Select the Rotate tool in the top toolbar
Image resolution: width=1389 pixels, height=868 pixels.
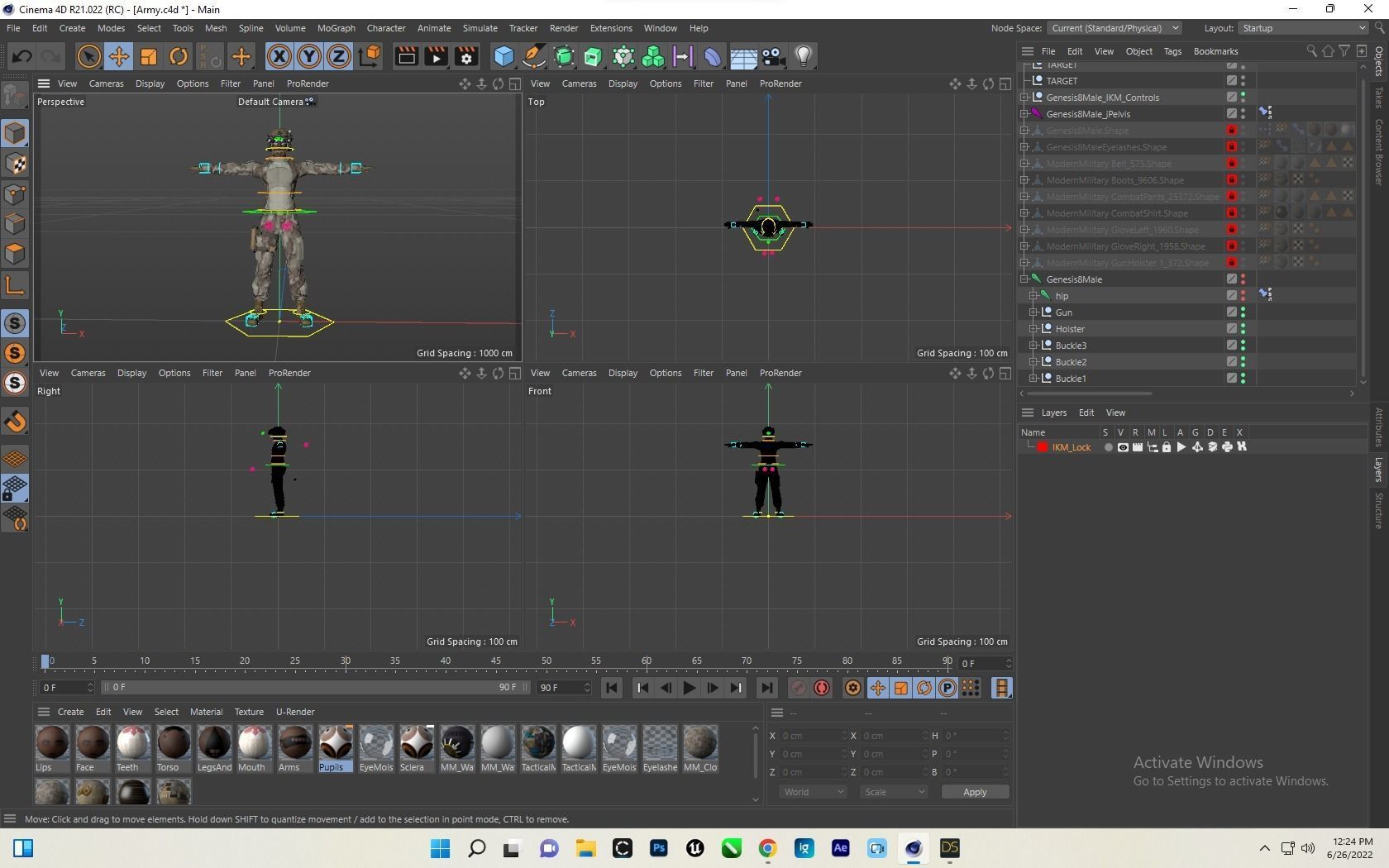tap(179, 56)
